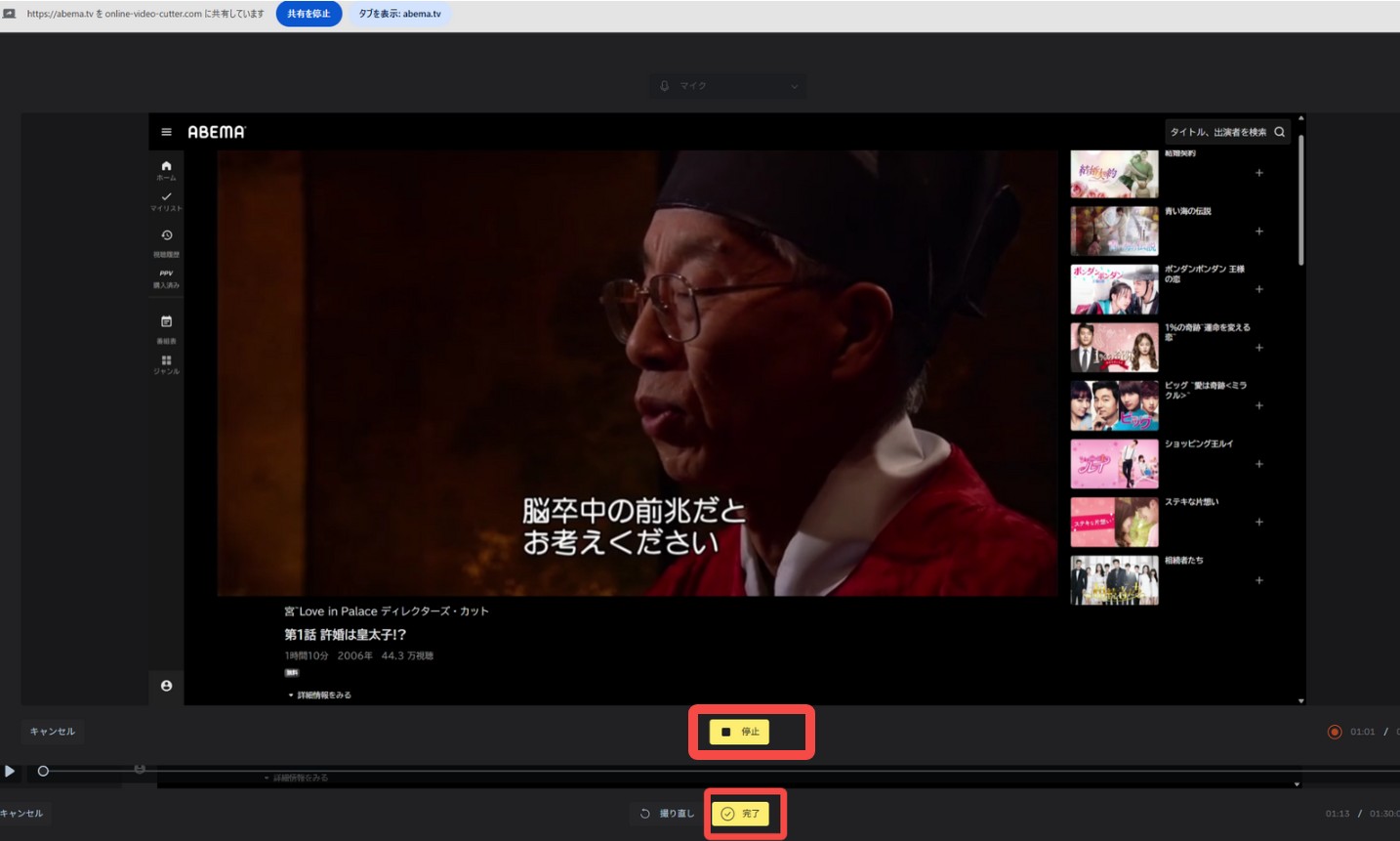Click 撮り直し to re-record
This screenshot has height=841, width=1400.
668,814
